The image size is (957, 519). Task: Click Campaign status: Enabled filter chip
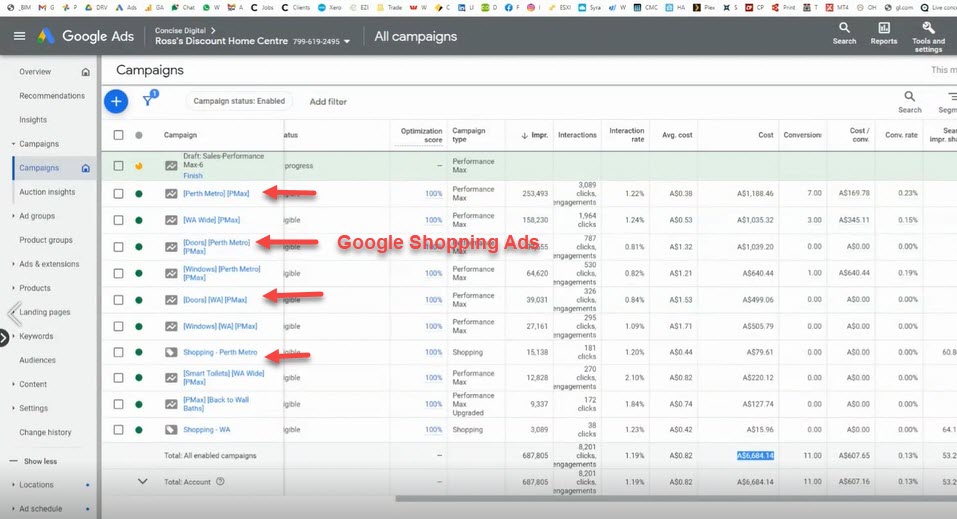point(239,101)
